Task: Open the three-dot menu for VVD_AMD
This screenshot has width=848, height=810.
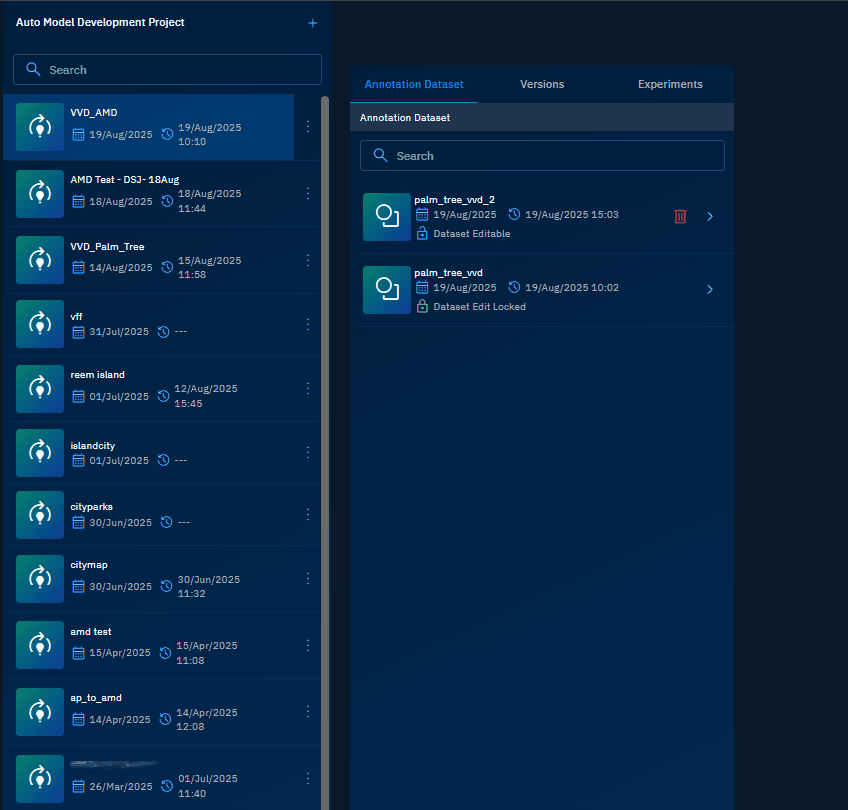Action: point(307,127)
